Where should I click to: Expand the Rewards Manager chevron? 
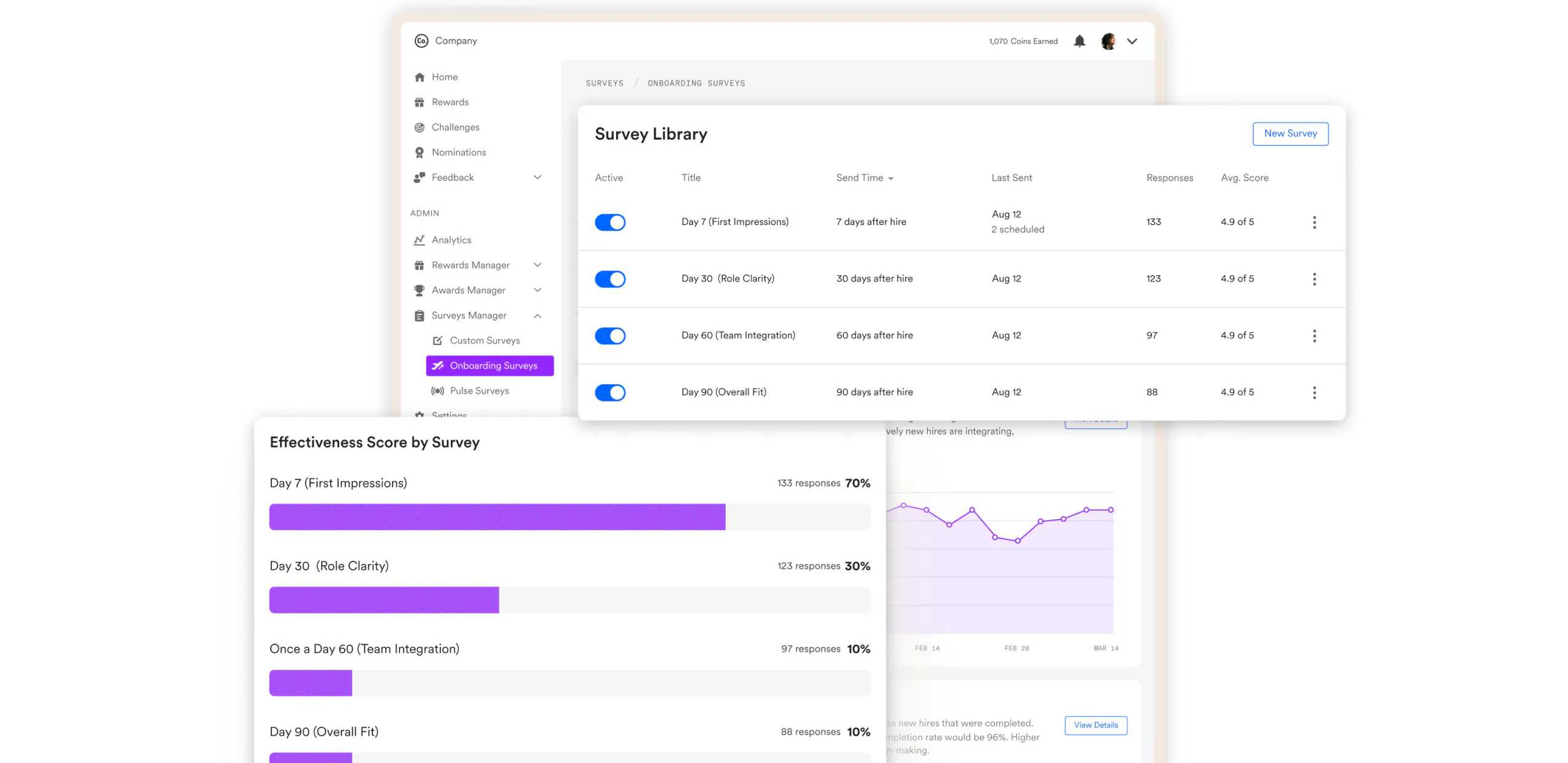click(x=537, y=265)
